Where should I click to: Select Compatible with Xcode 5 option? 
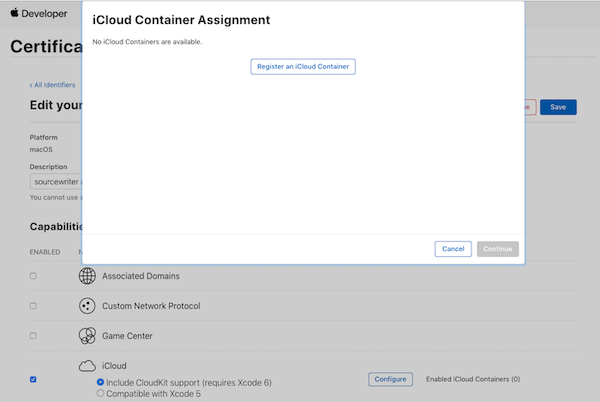tap(100, 393)
